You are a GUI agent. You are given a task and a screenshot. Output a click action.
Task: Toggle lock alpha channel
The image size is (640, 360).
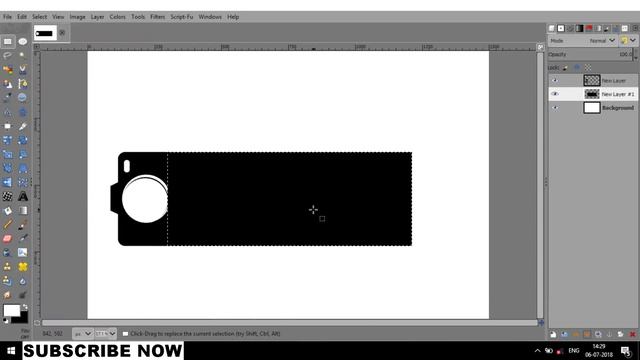tap(588, 68)
